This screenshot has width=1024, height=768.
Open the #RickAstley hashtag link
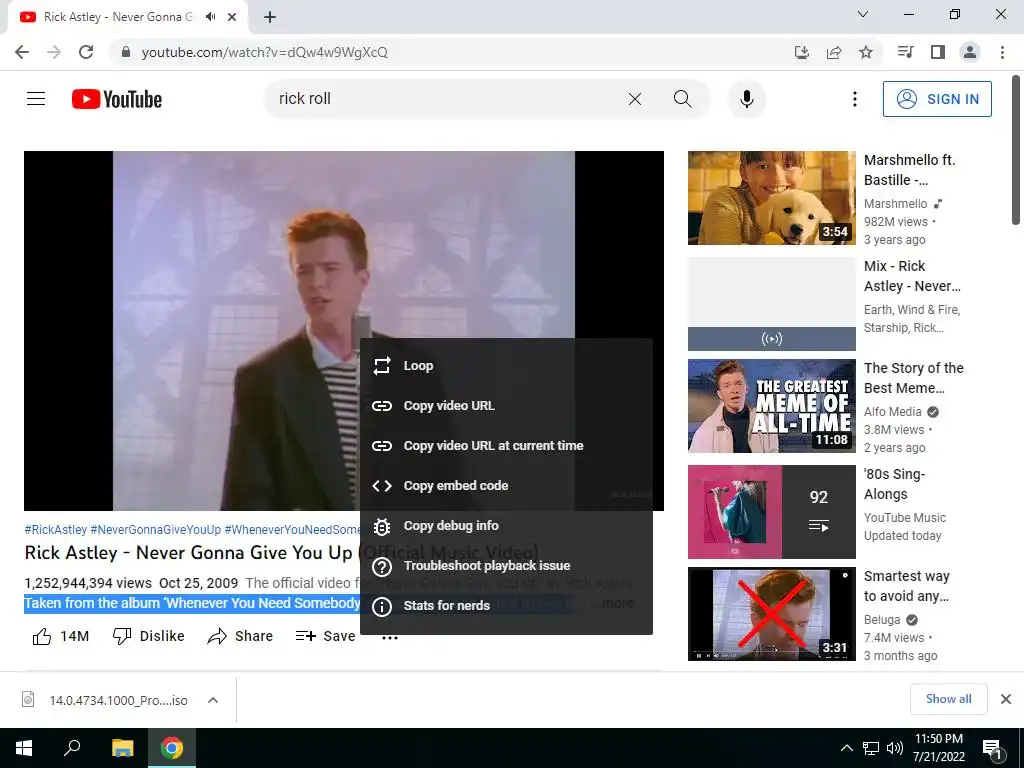[56, 530]
